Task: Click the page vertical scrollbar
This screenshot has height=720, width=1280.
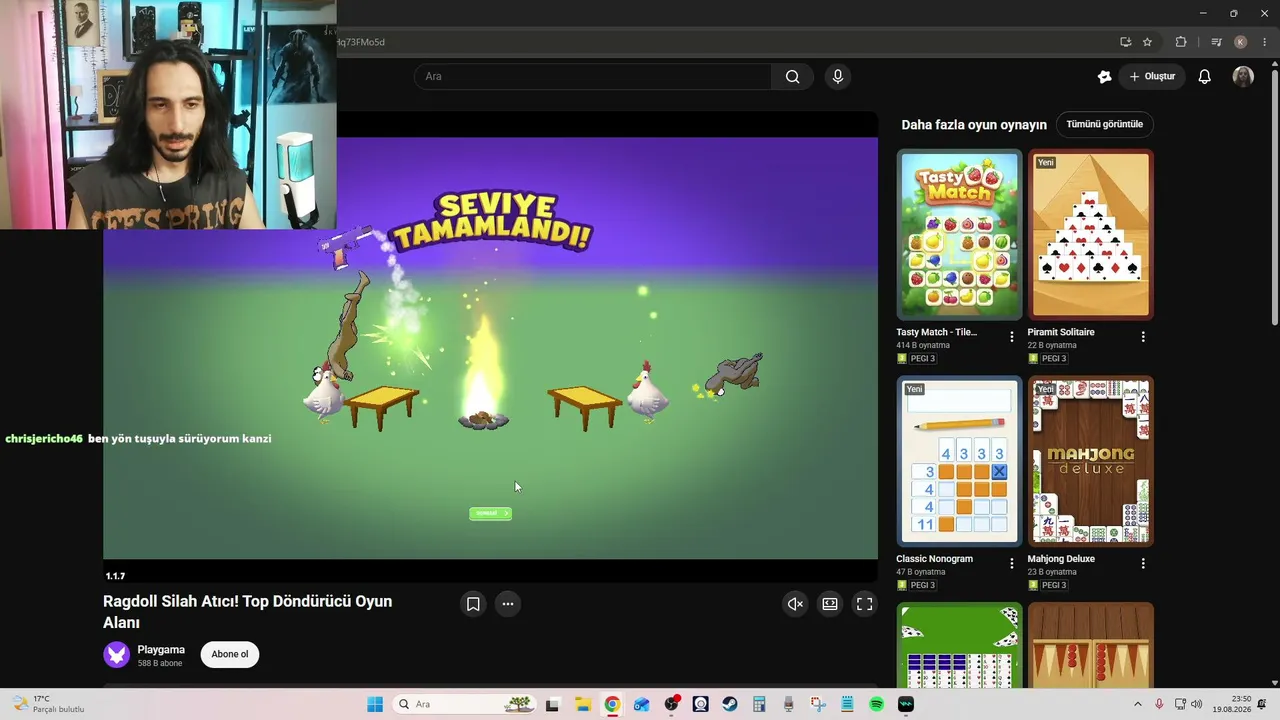Action: click(x=1274, y=200)
